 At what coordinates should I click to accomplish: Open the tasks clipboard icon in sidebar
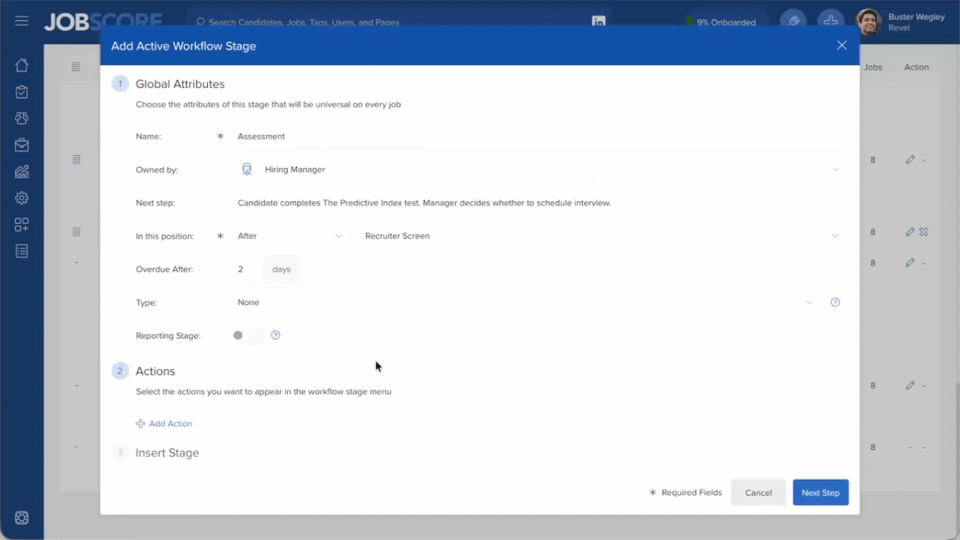coord(21,92)
